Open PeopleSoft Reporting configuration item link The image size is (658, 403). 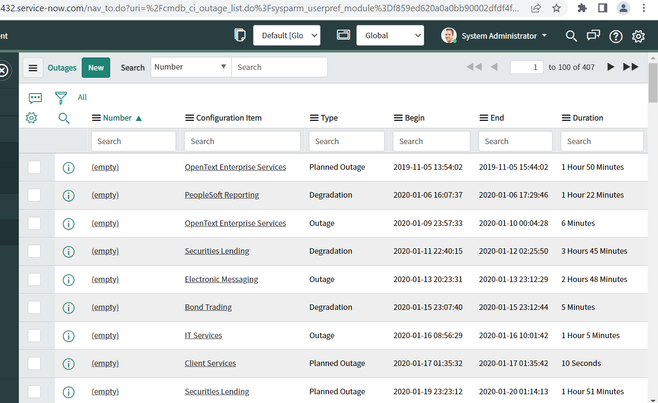pos(222,195)
